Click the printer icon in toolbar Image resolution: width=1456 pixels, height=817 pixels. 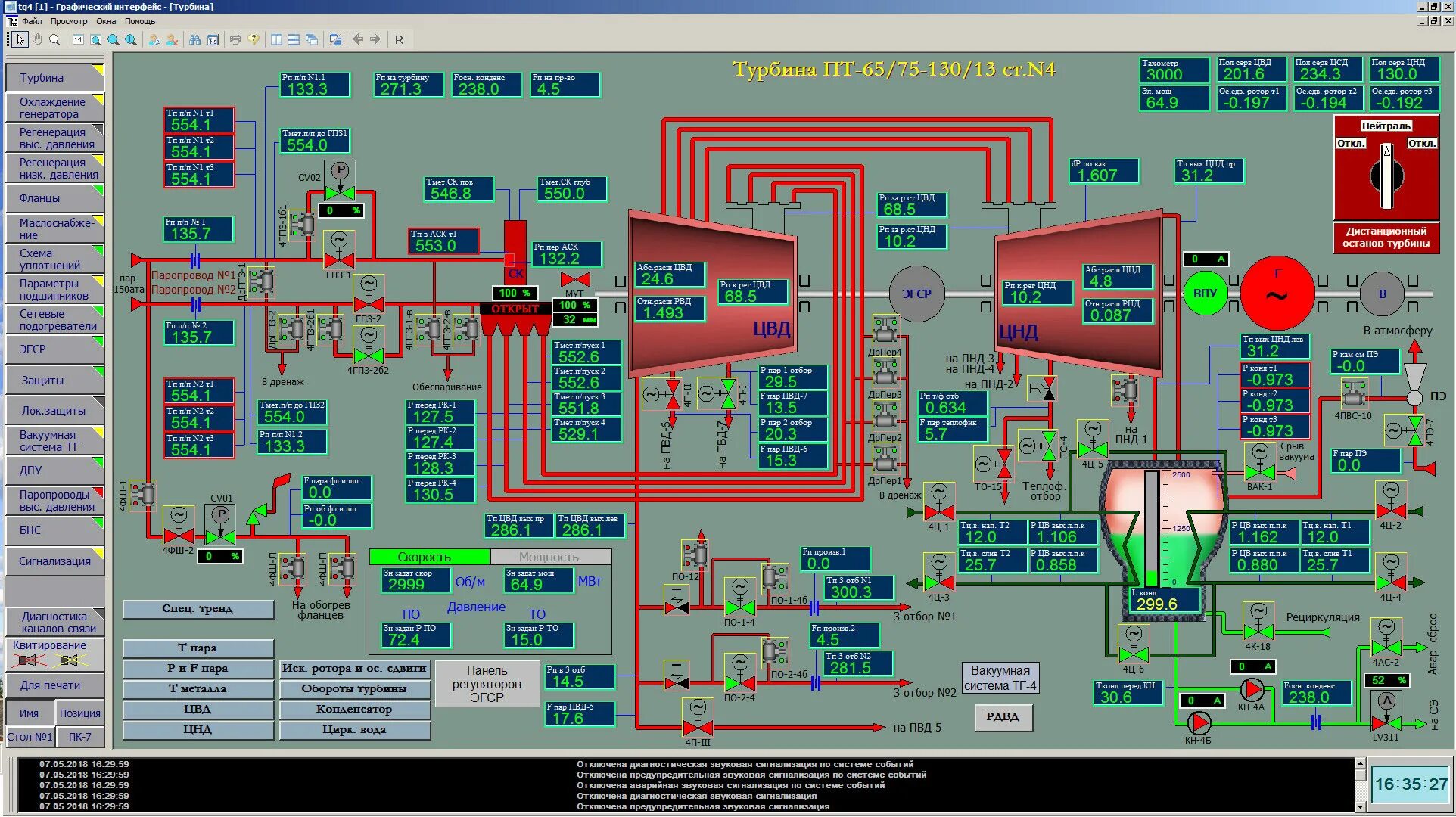click(235, 39)
